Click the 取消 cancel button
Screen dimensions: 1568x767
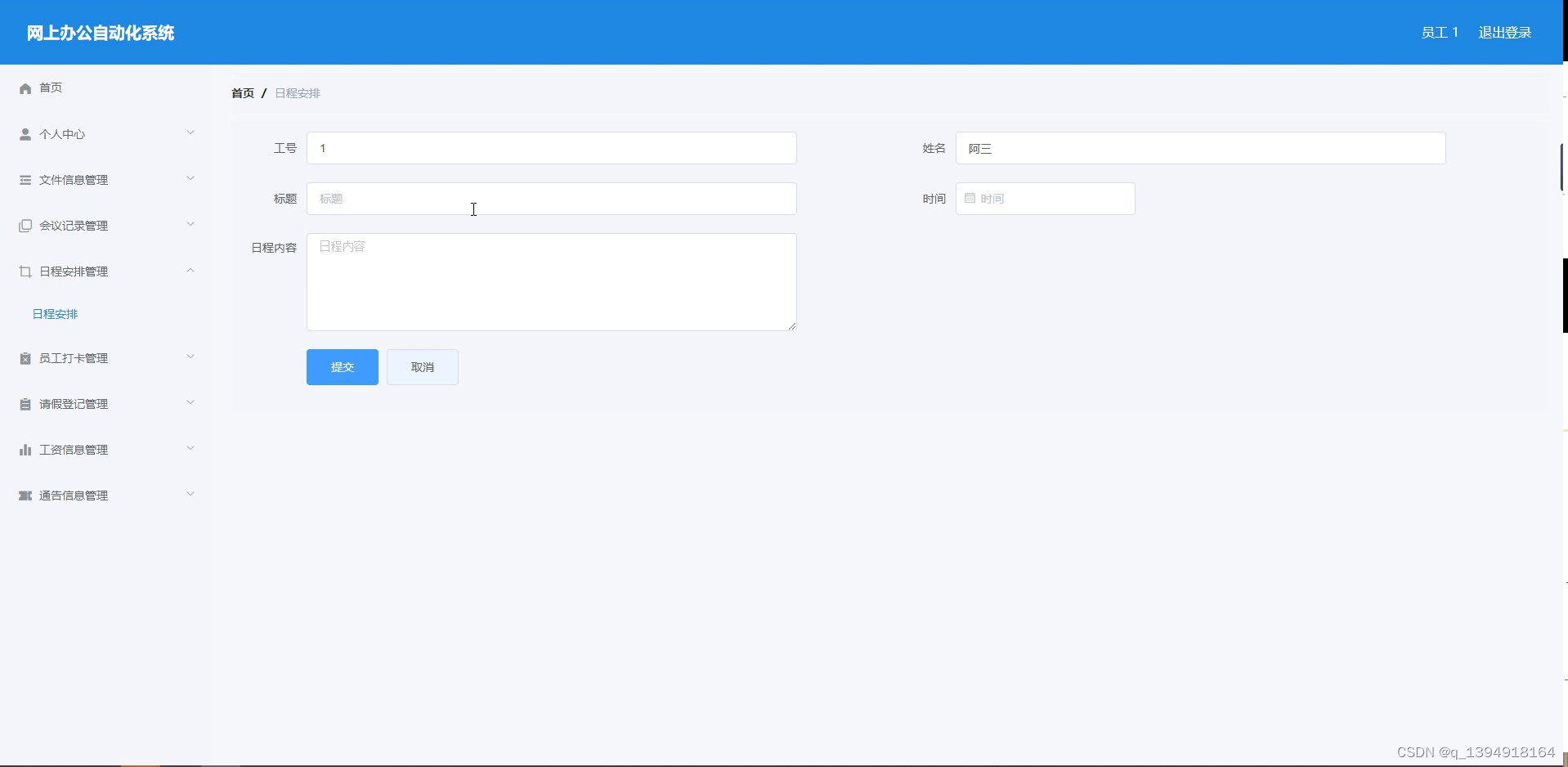(x=423, y=367)
